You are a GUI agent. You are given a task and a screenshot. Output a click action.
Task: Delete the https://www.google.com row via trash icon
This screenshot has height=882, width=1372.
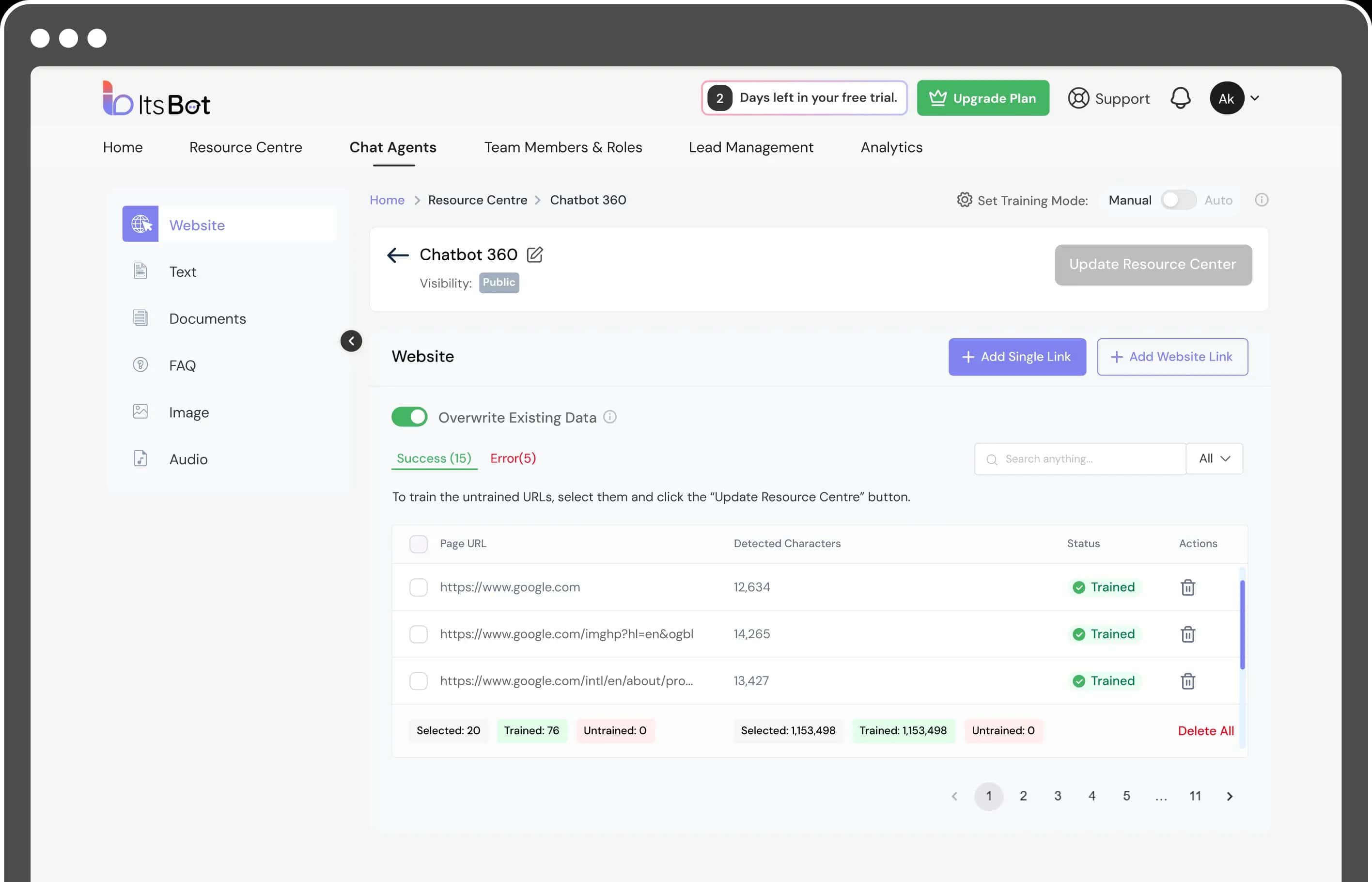click(1188, 587)
